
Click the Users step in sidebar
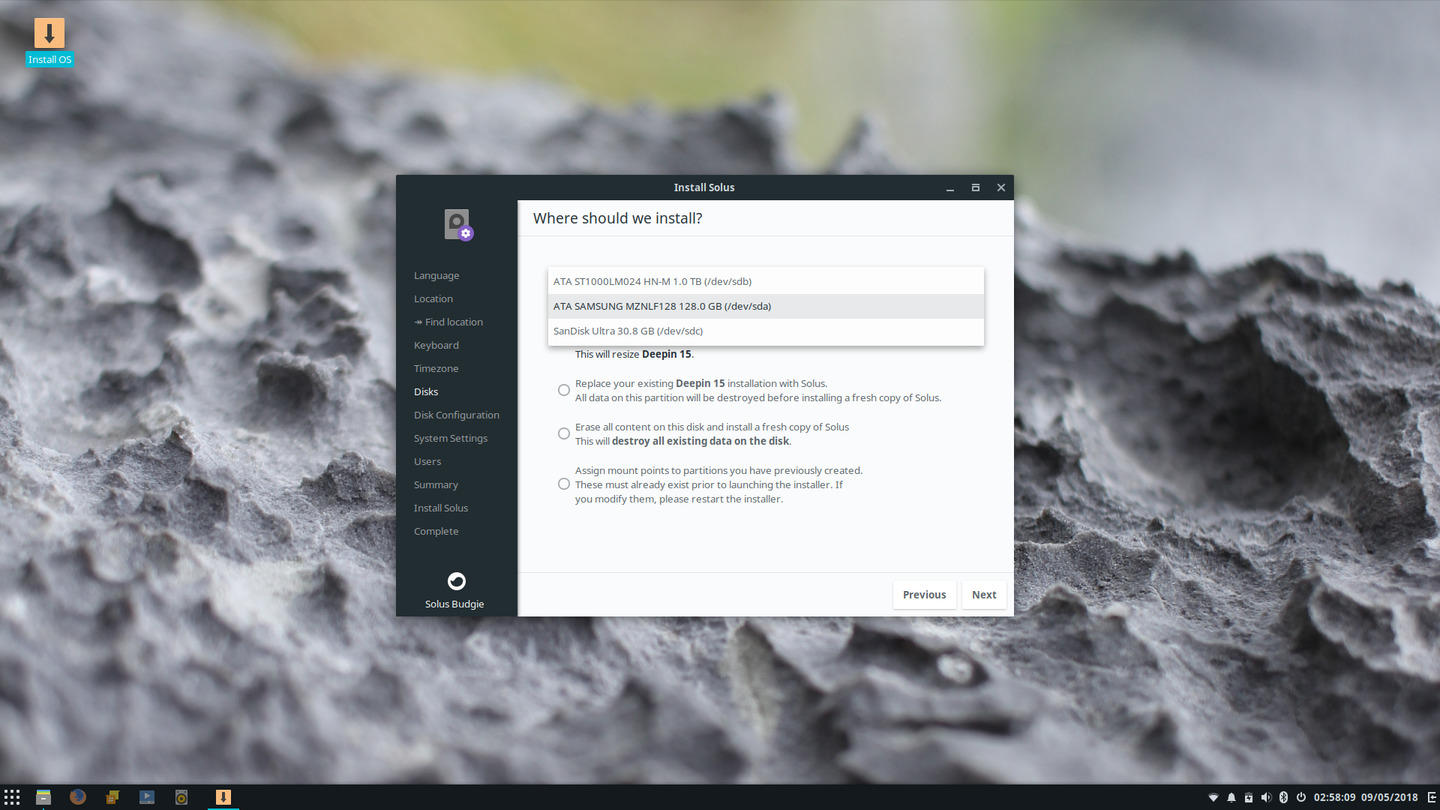click(x=428, y=462)
